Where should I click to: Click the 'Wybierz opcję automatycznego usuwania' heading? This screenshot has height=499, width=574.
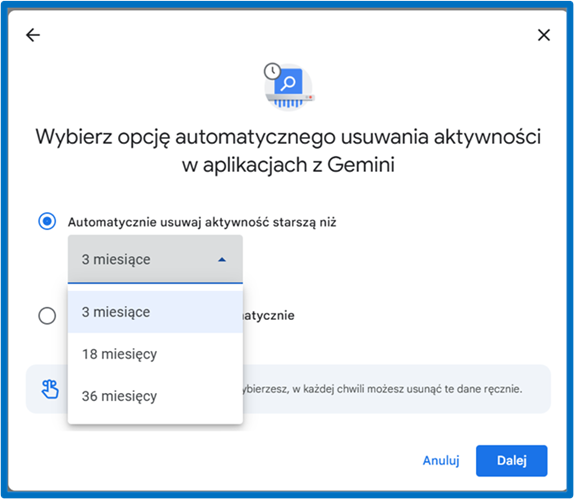pyautogui.click(x=288, y=138)
